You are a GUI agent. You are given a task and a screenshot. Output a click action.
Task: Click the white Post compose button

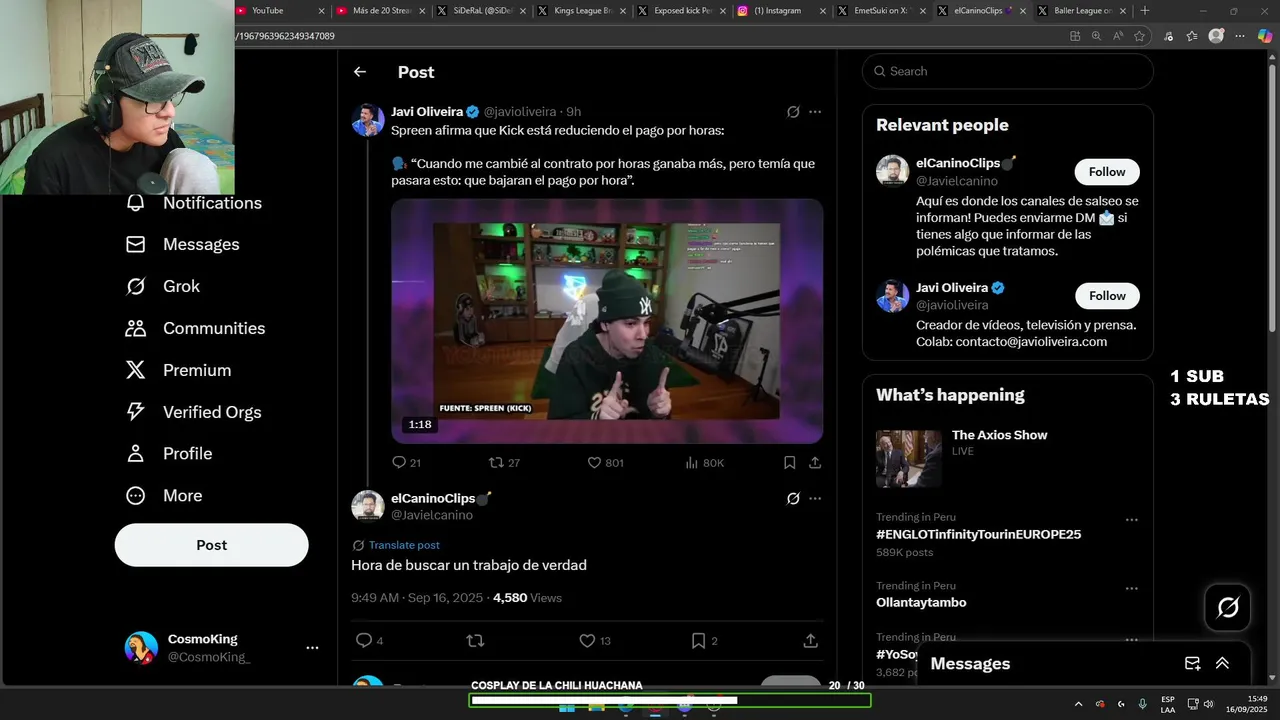[x=211, y=545]
